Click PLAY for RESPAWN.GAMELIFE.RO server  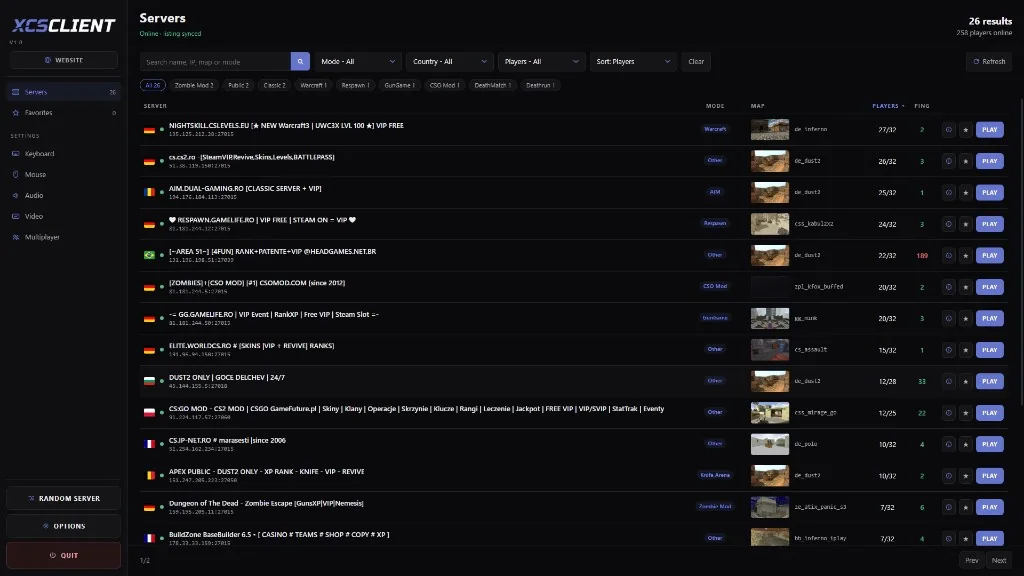[x=989, y=224]
